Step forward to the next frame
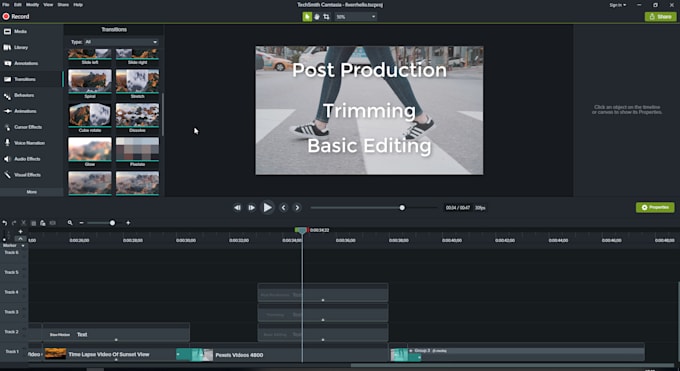This screenshot has height=371, width=680. [x=251, y=208]
